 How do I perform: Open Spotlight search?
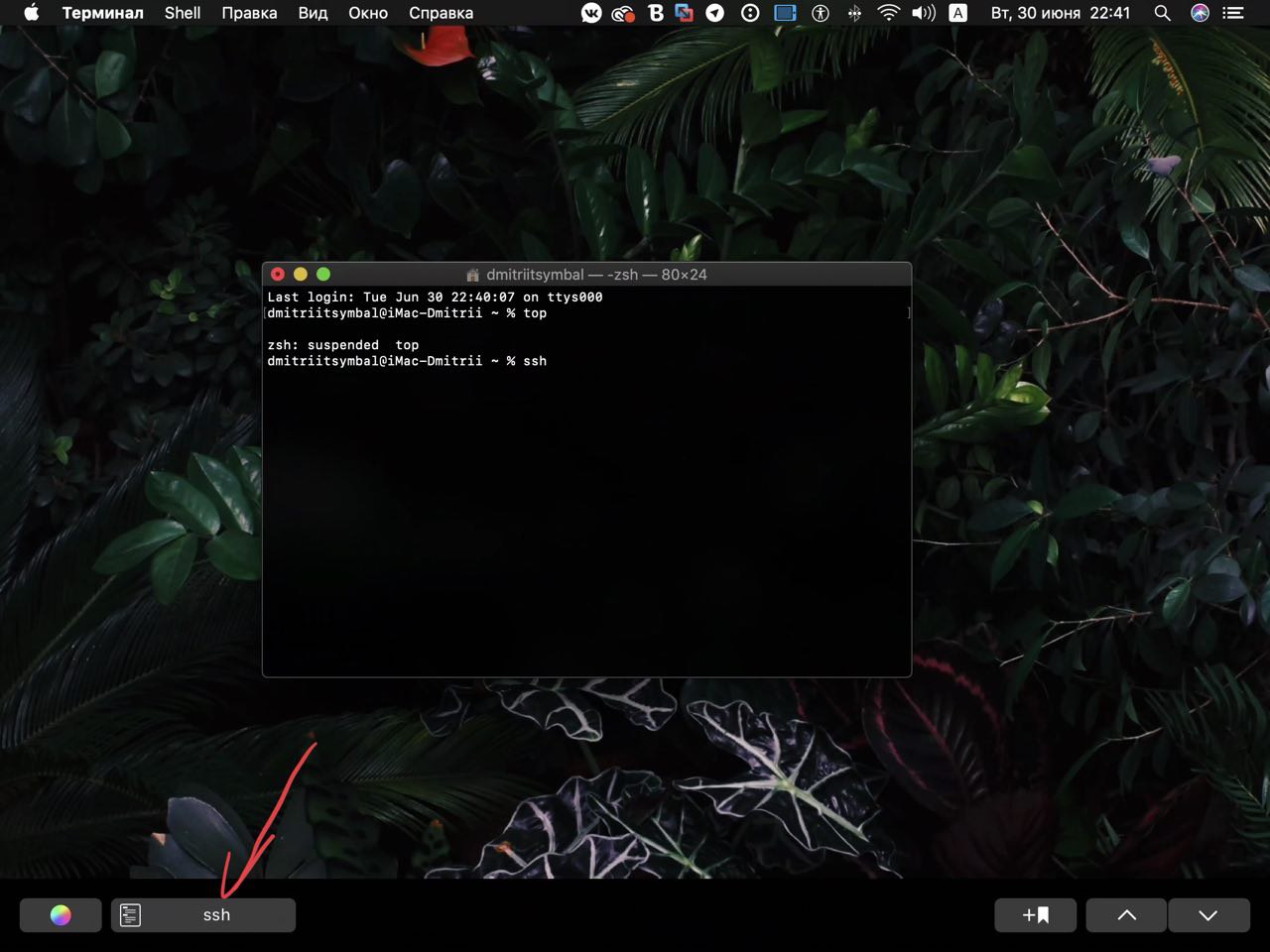[1163, 13]
